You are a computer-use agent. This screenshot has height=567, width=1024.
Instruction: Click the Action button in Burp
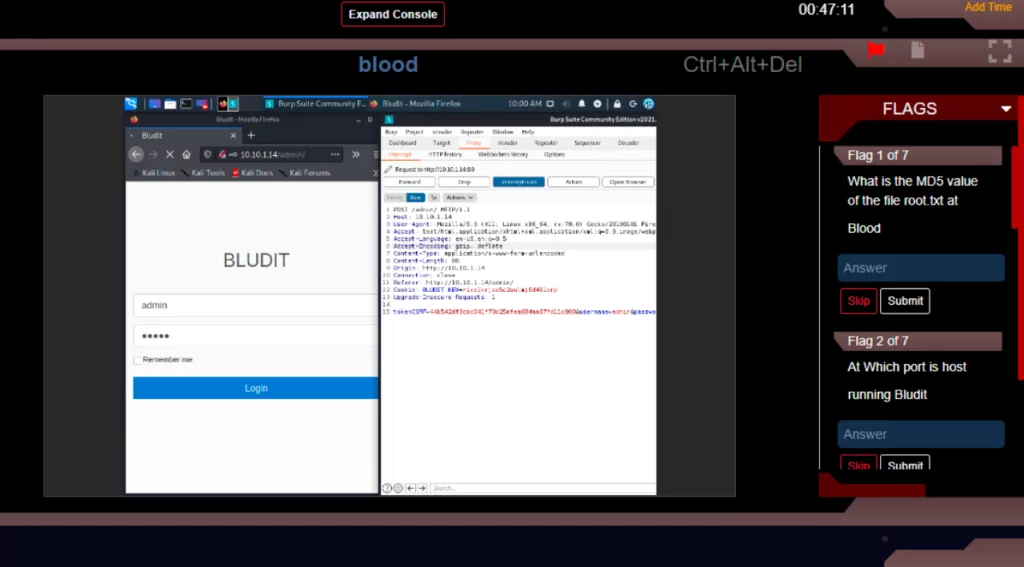coord(573,182)
